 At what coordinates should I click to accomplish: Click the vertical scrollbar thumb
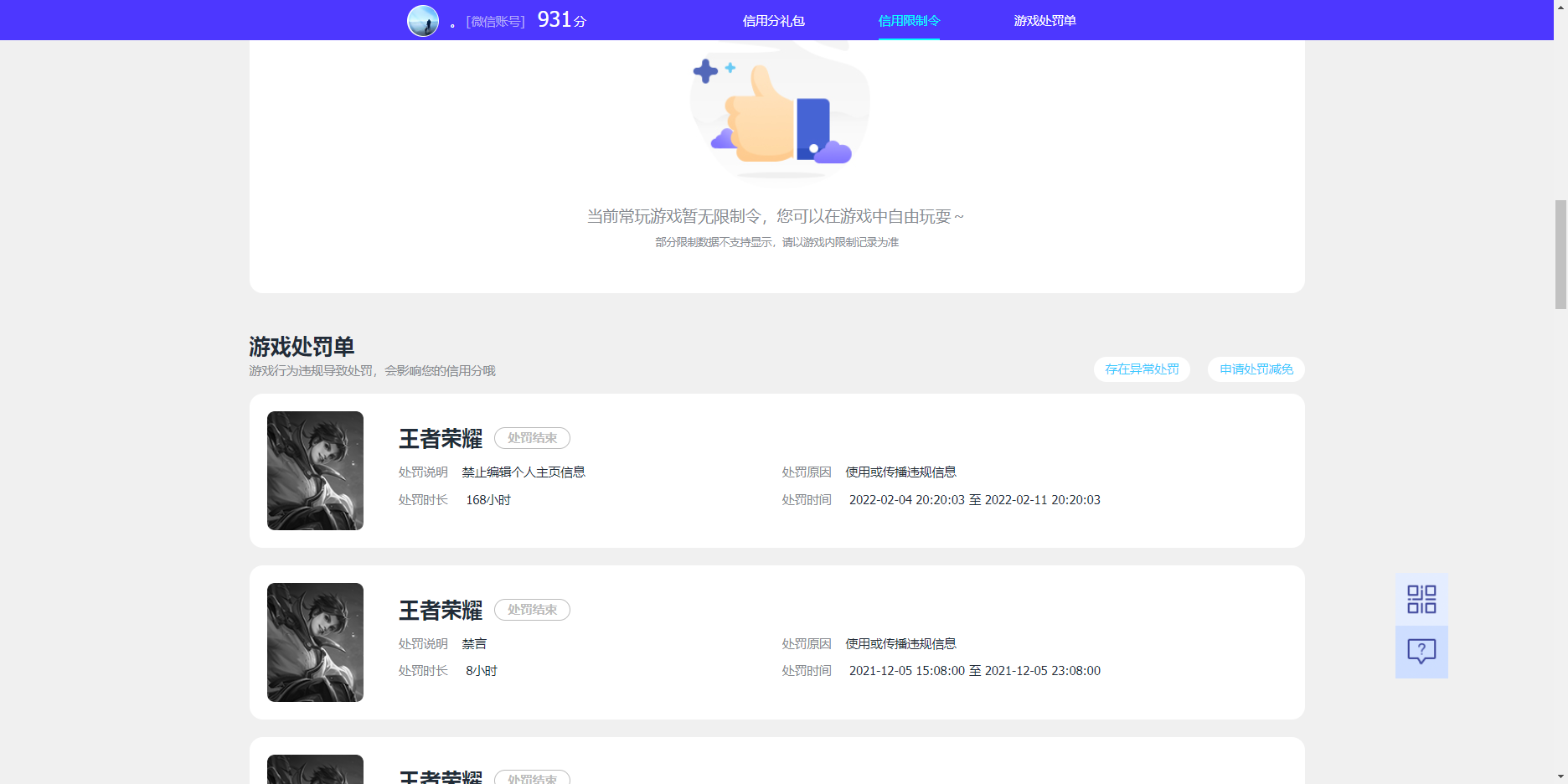pyautogui.click(x=1560, y=255)
